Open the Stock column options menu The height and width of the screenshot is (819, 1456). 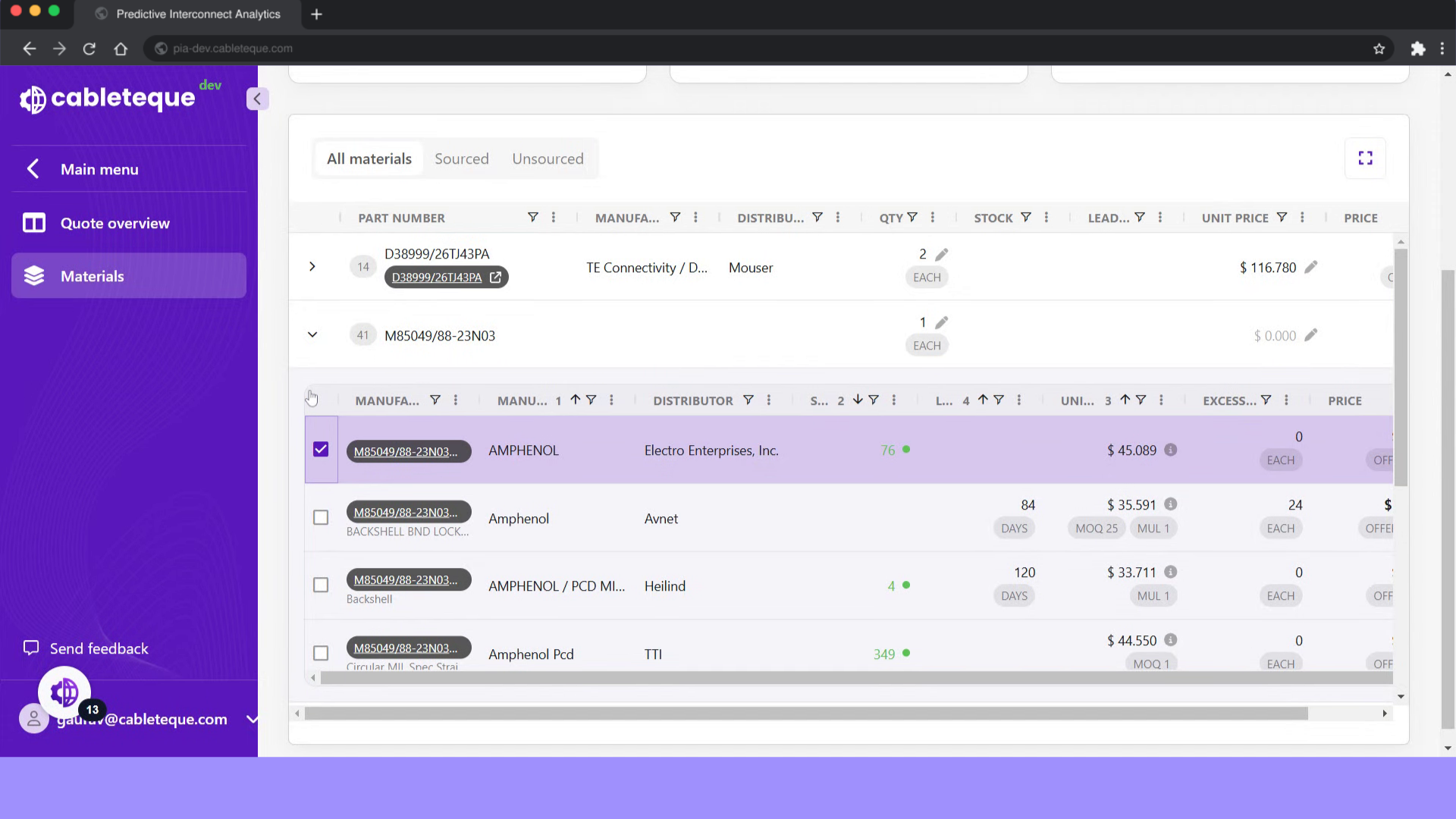1046,218
